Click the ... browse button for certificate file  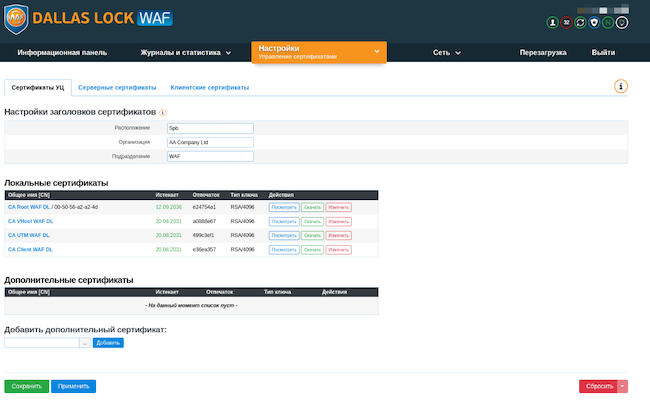coord(85,343)
